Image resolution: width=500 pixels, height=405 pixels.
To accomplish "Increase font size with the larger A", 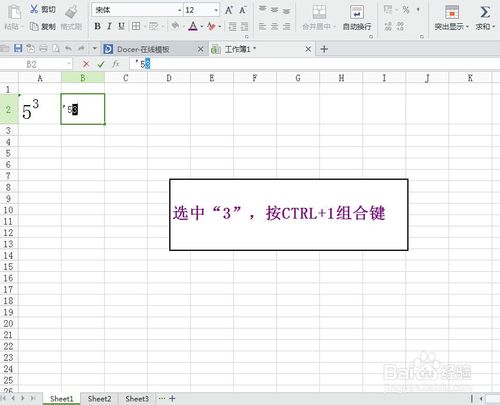I will [229, 10].
